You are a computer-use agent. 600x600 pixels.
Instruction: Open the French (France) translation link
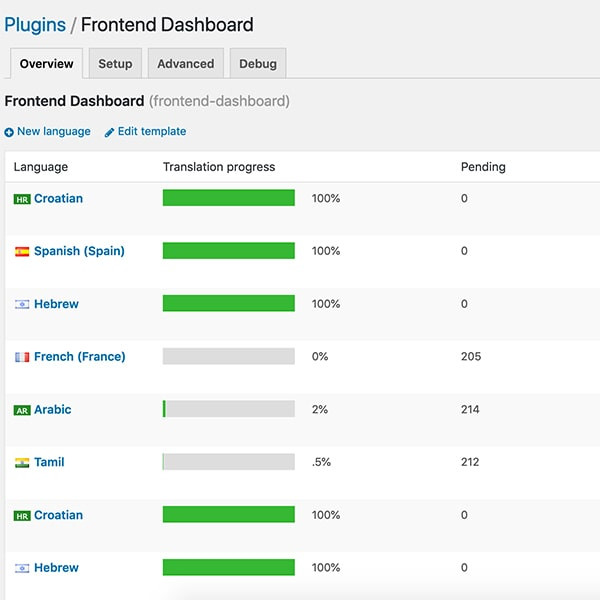[79, 357]
